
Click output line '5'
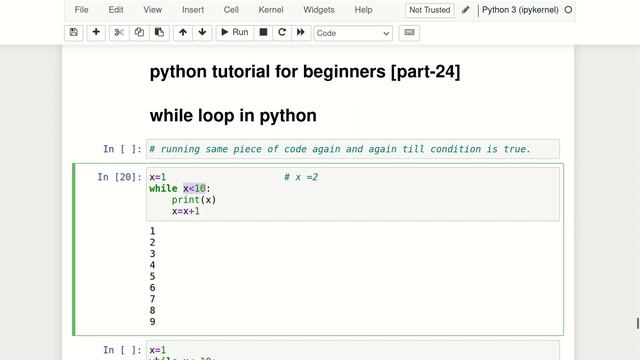point(152,276)
